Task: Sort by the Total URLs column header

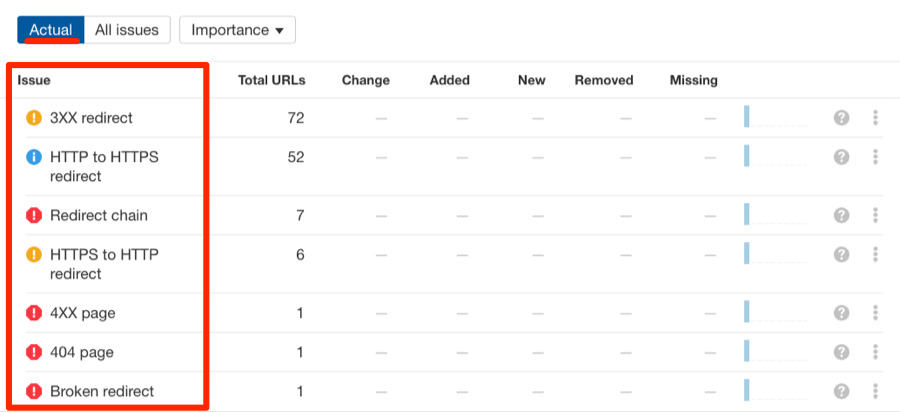Action: [271, 80]
